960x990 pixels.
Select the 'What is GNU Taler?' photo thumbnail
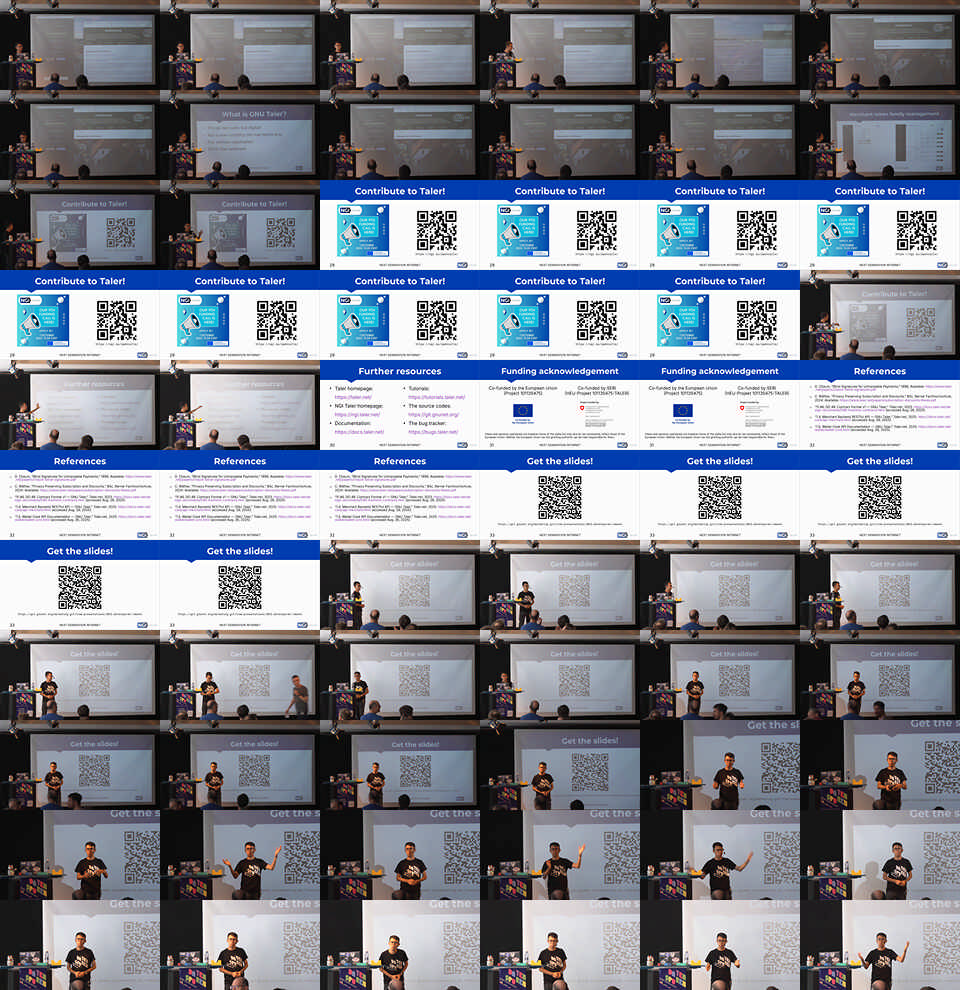point(240,135)
